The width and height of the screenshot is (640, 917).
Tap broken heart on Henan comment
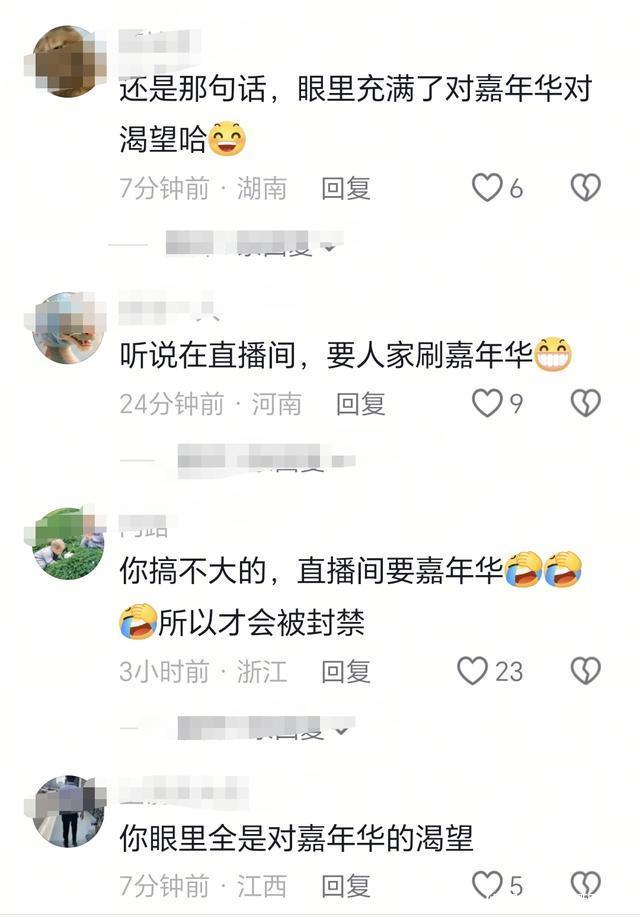pyautogui.click(x=586, y=404)
